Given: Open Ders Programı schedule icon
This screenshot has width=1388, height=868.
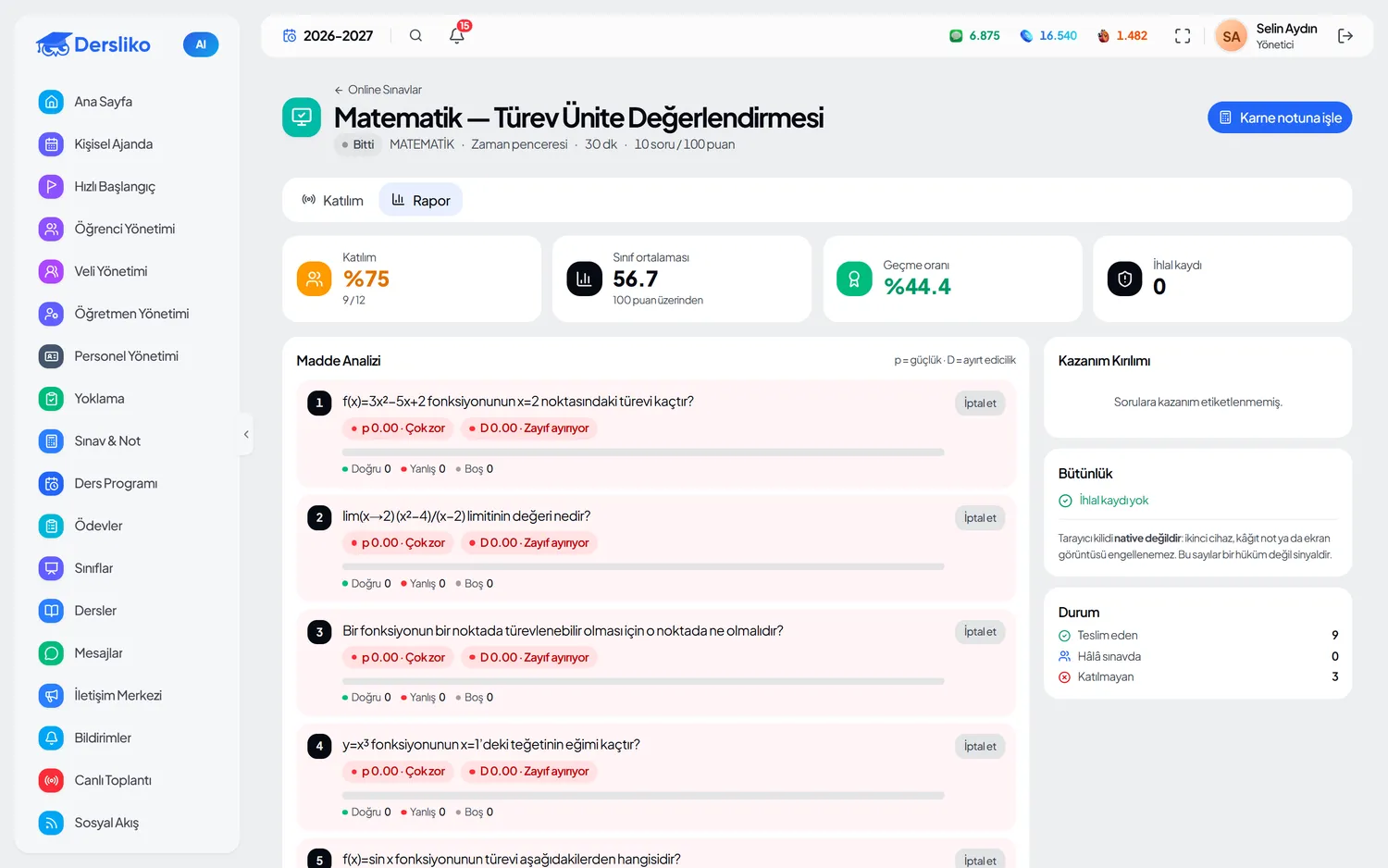Looking at the screenshot, I should [x=52, y=483].
